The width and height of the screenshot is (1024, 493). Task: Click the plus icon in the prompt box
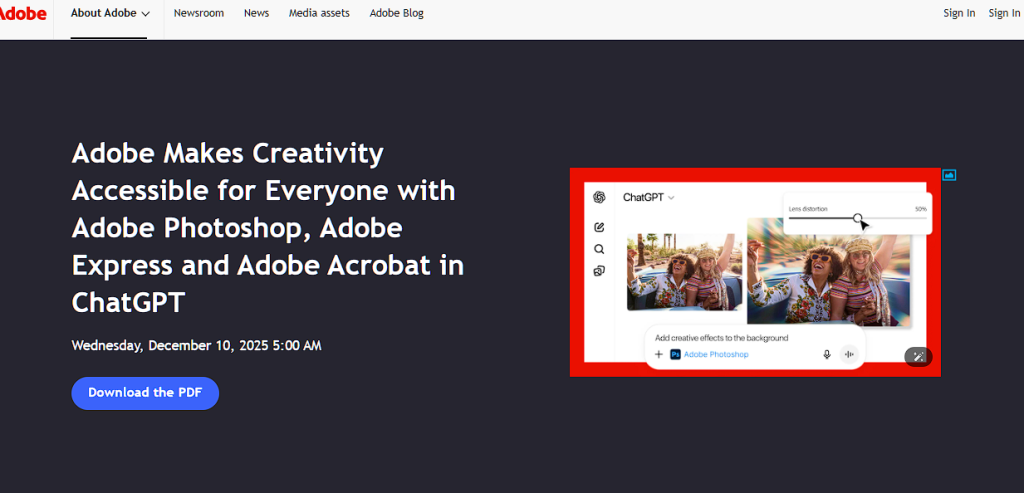(x=658, y=355)
